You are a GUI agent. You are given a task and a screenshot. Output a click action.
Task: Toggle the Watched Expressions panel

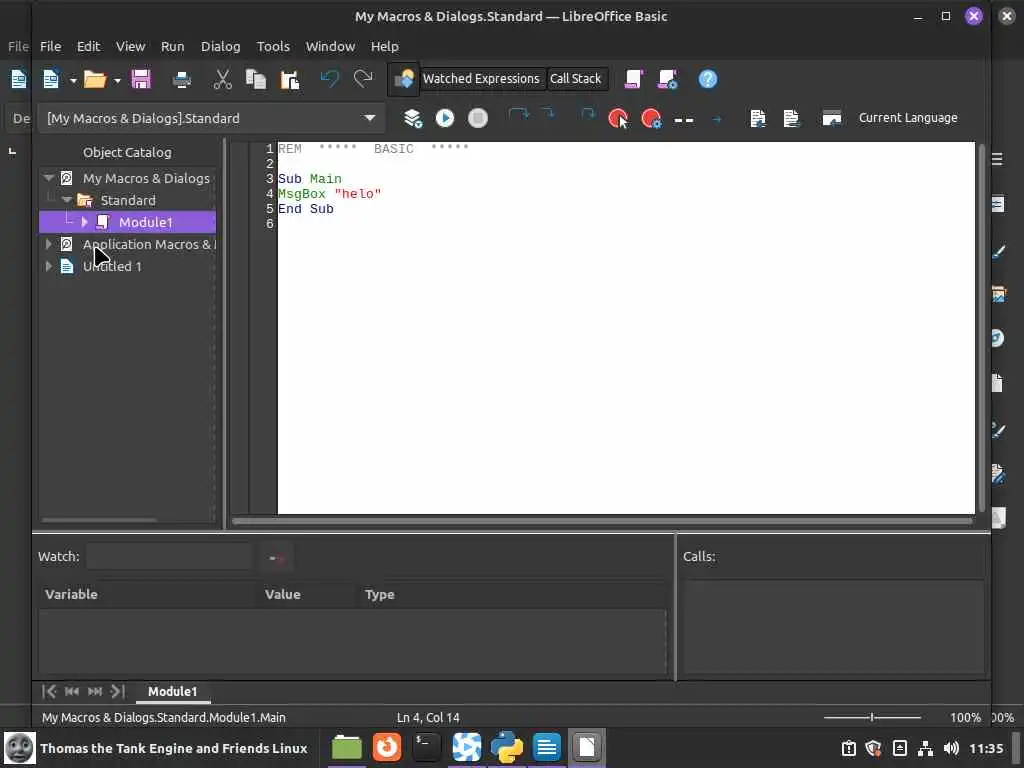pyautogui.click(x=481, y=78)
